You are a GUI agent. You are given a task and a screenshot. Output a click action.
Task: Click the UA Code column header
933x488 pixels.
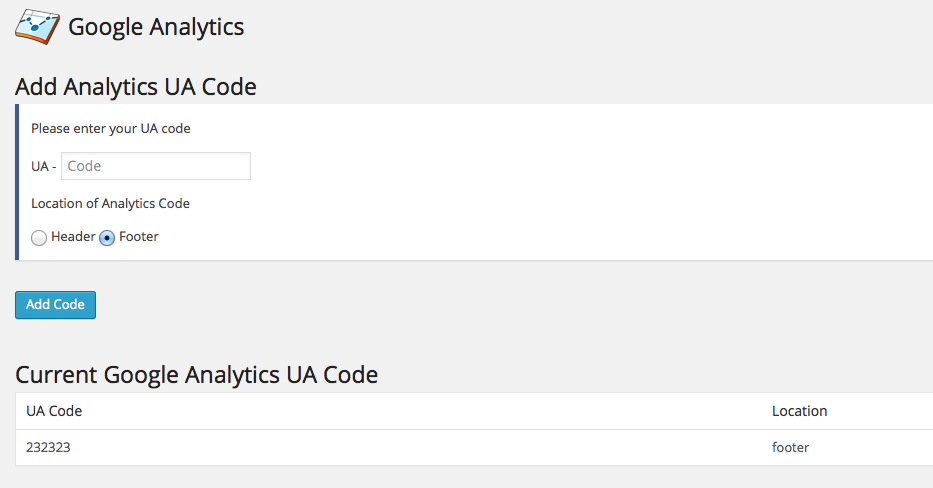pyautogui.click(x=54, y=411)
